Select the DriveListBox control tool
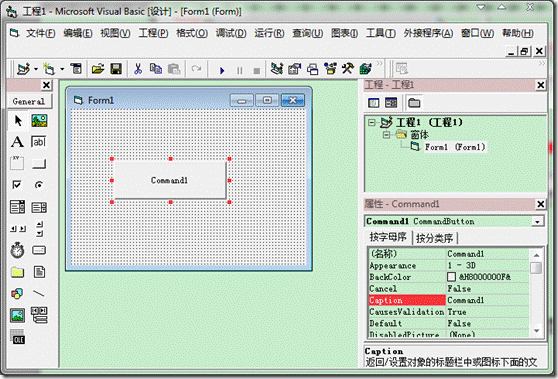 tap(39, 251)
